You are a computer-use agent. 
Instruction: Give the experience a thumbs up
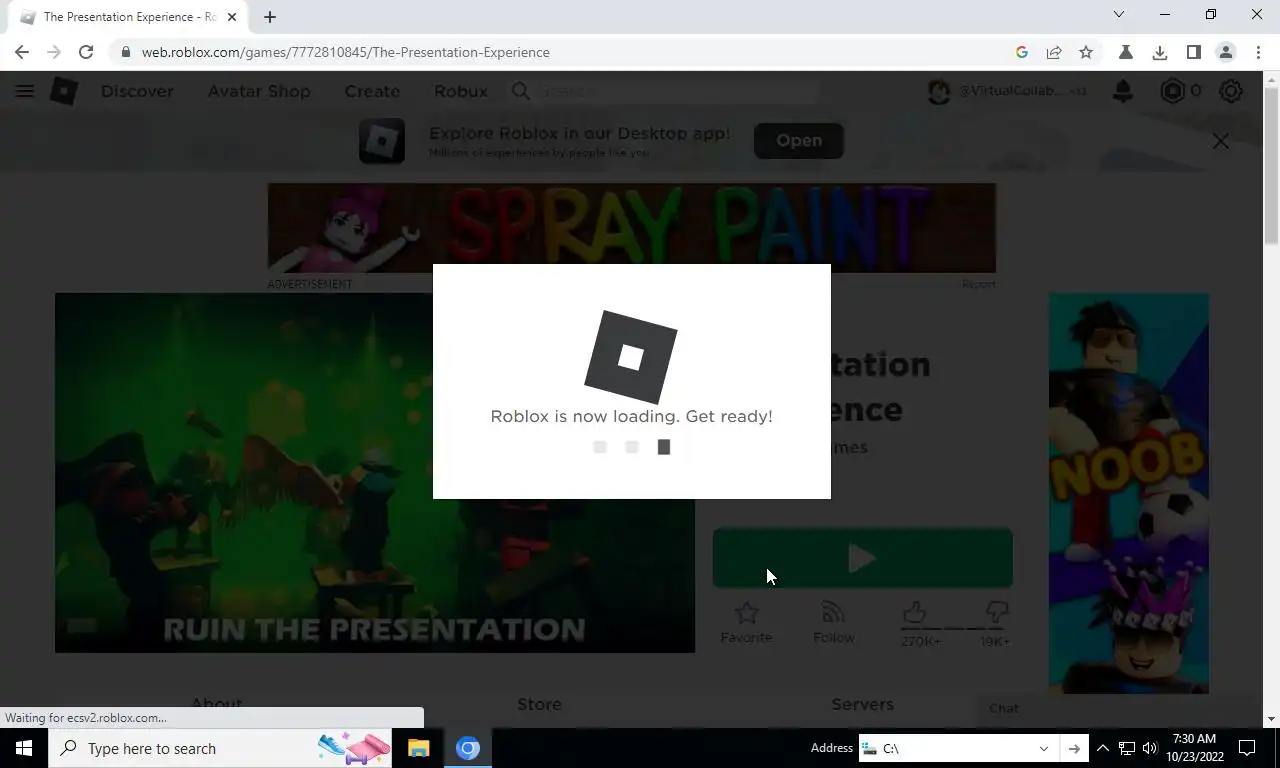(915, 611)
